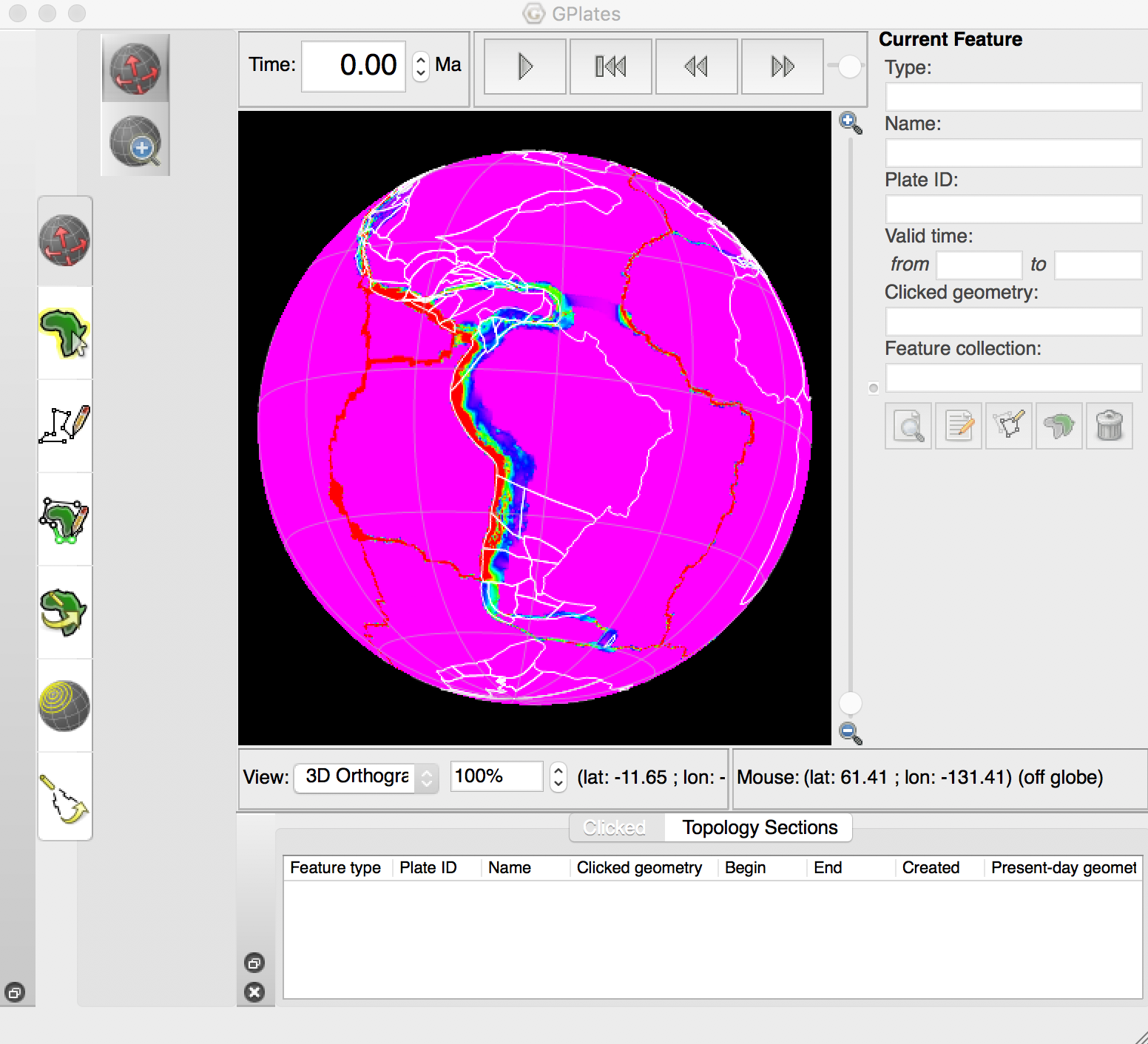Click the globe view lat/lon status text

651,777
